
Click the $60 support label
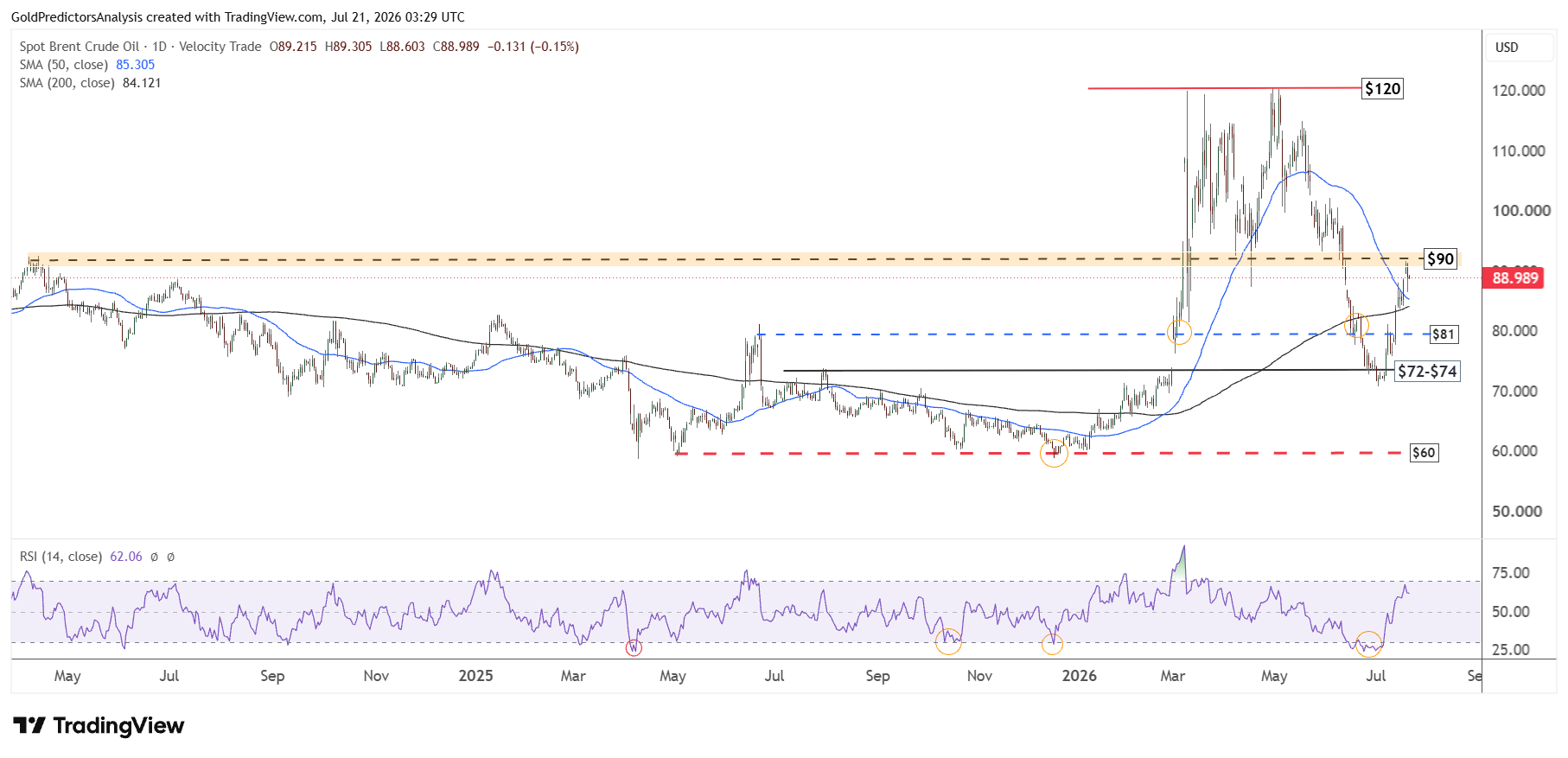click(x=1424, y=453)
